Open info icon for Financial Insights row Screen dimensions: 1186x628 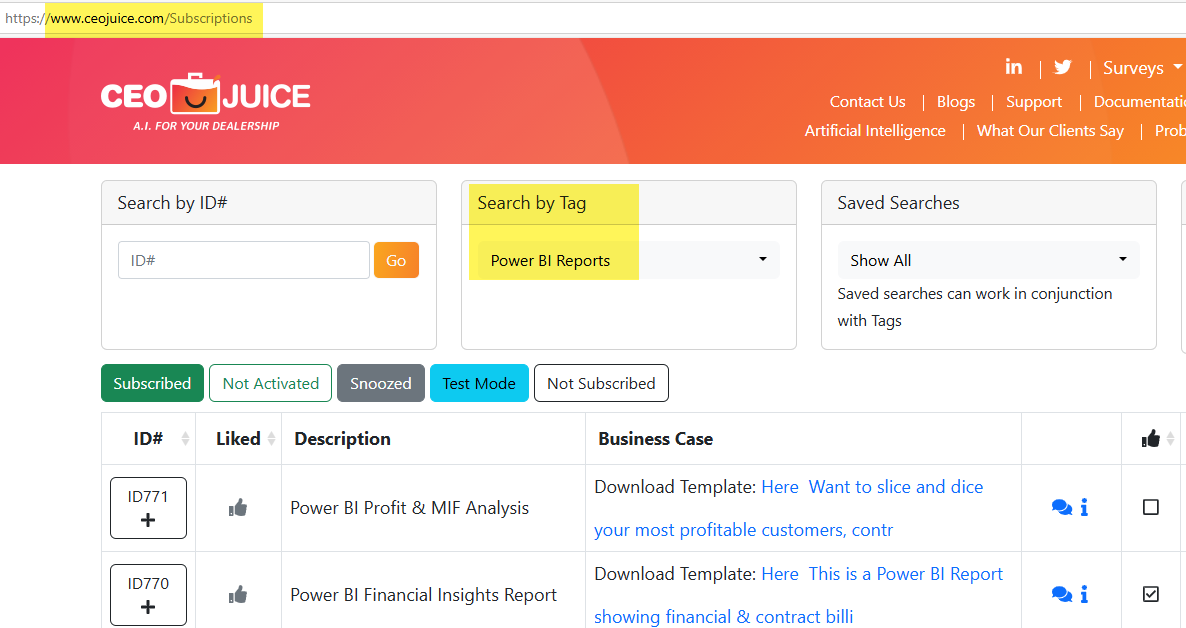click(1085, 595)
